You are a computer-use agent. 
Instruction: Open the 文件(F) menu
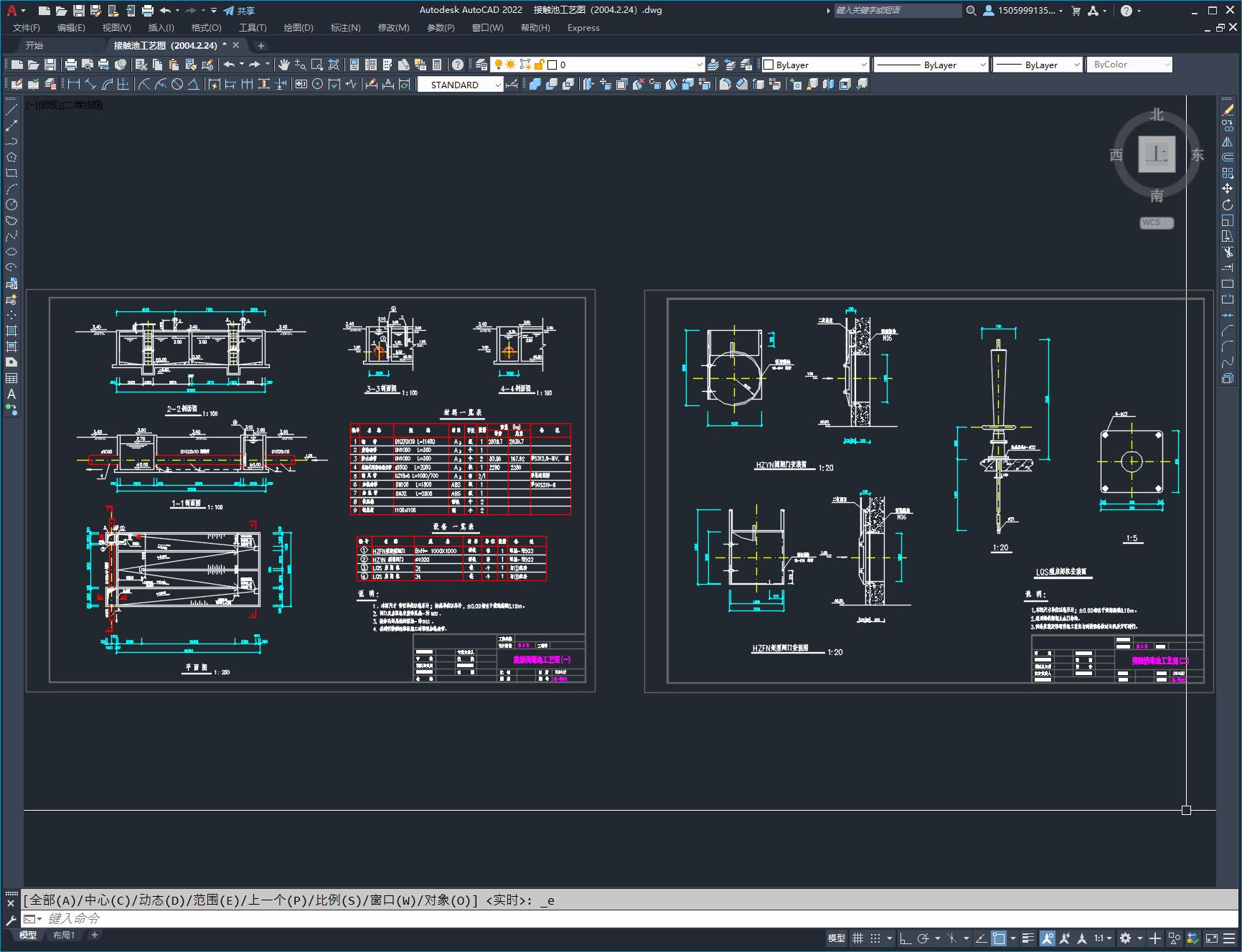(27, 28)
